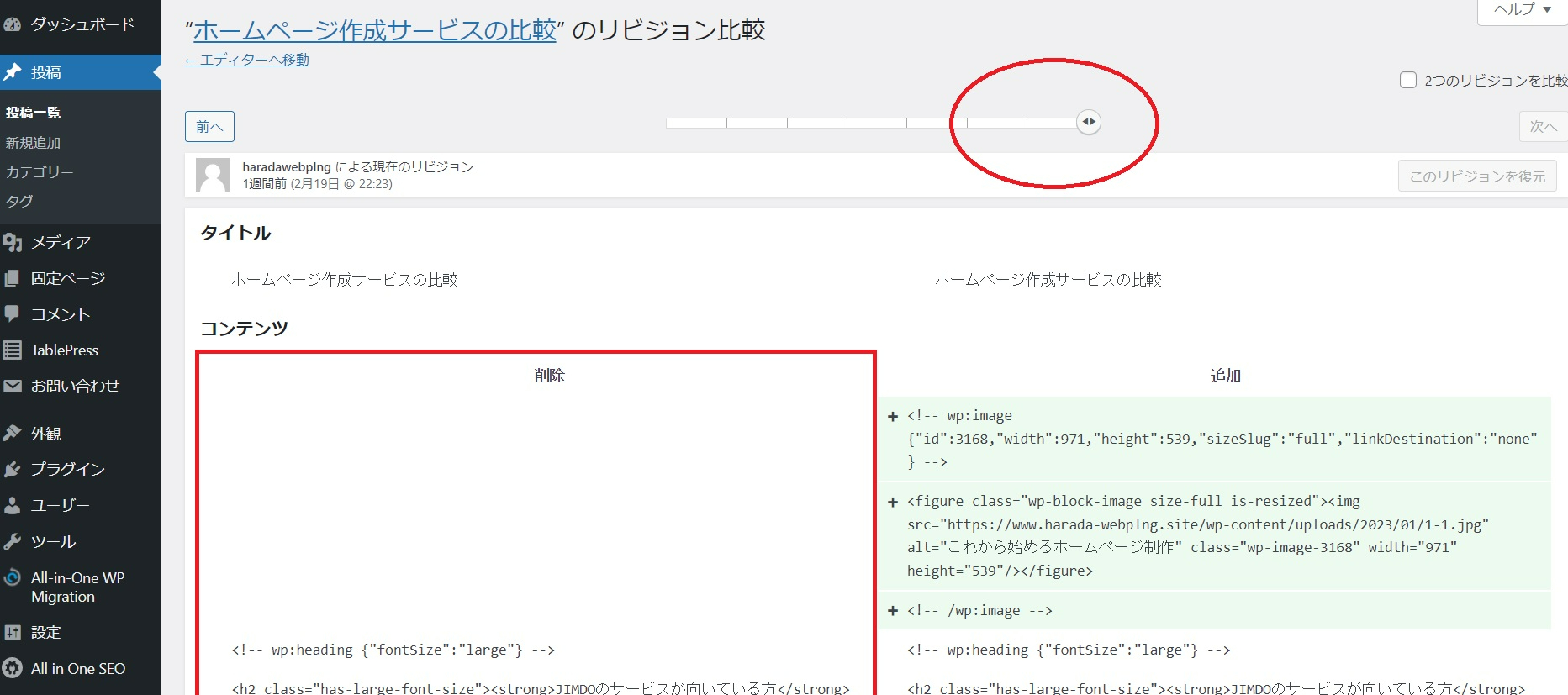This screenshot has width=1568, height=695.
Task: Click the Tools wrench icon
Action: 12,542
